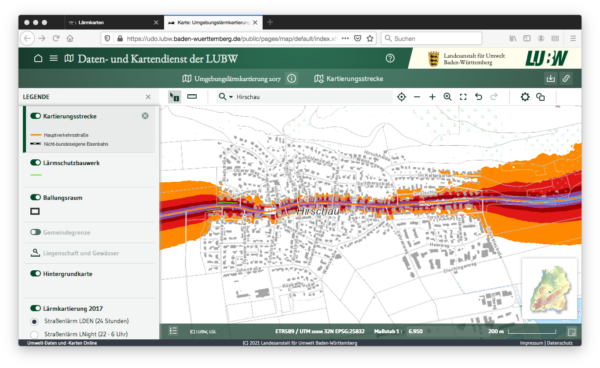Undo the last map view change
The height and width of the screenshot is (368, 600).
click(x=478, y=97)
